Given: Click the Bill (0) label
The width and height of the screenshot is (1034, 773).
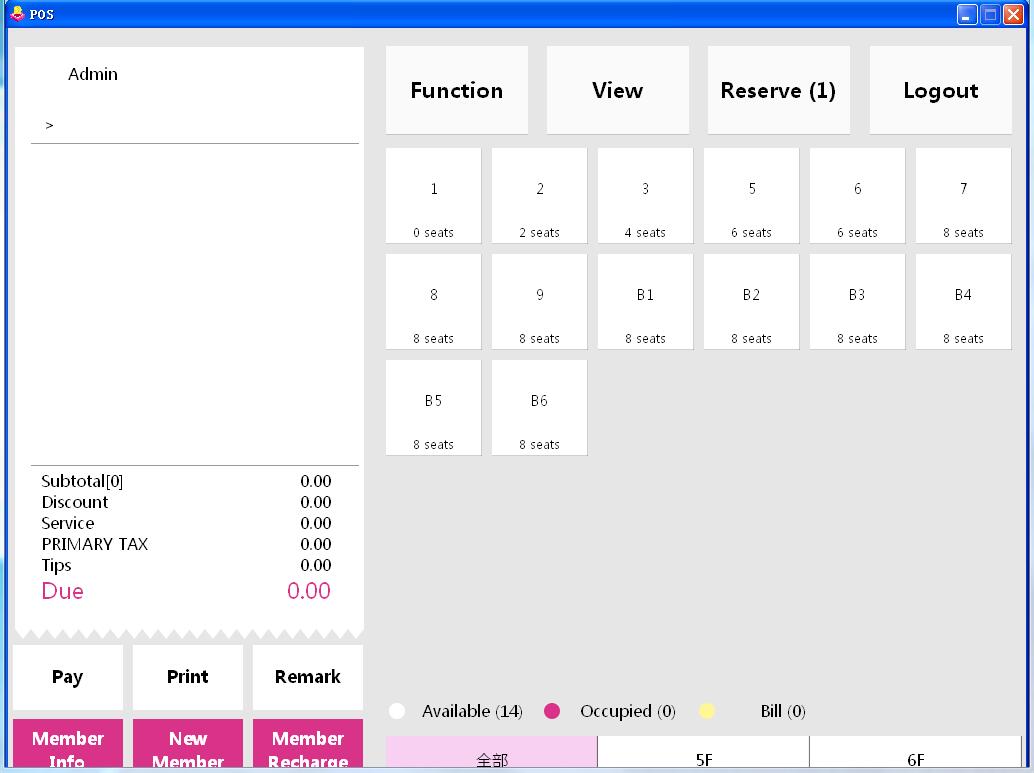Looking at the screenshot, I should click(x=783, y=711).
